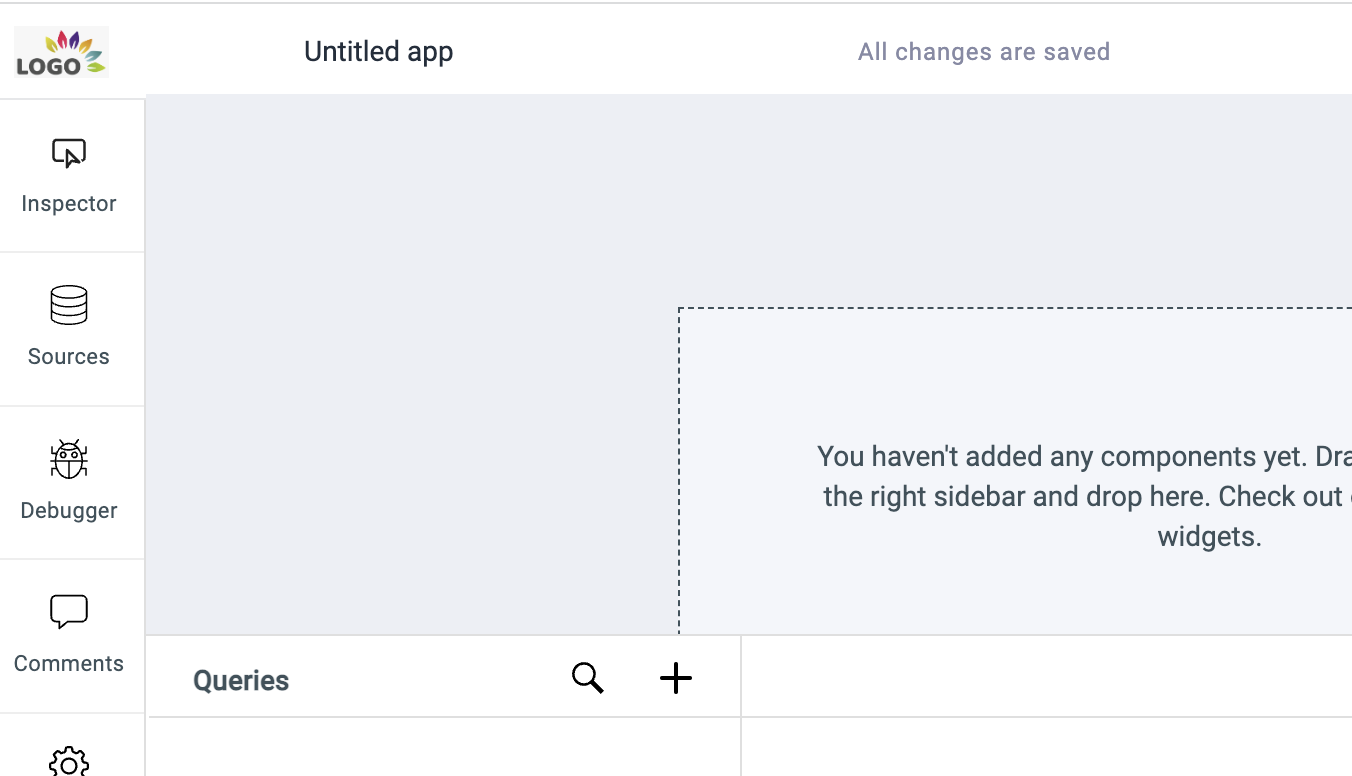The width and height of the screenshot is (1352, 776).
Task: Select the Sources text label
Action: [x=69, y=356]
